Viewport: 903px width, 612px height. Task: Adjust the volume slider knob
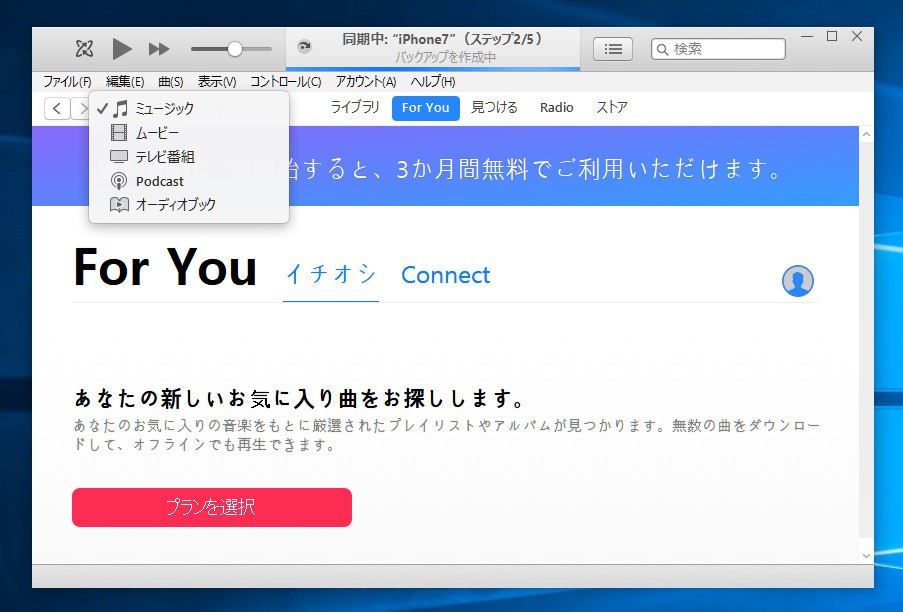pyautogui.click(x=234, y=49)
